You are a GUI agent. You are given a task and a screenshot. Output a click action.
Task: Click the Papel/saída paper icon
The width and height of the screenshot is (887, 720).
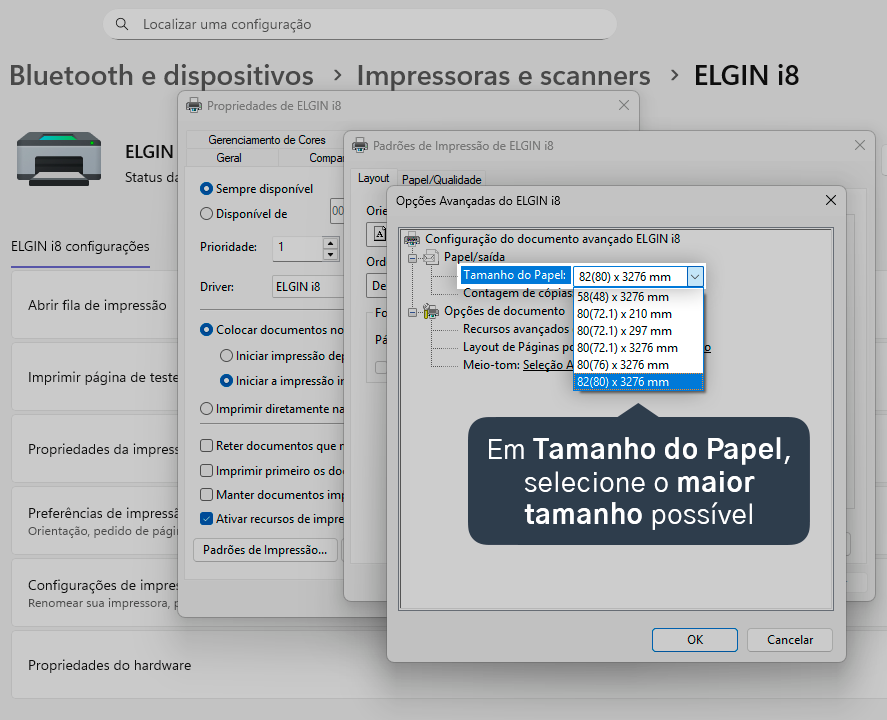pyautogui.click(x=431, y=257)
